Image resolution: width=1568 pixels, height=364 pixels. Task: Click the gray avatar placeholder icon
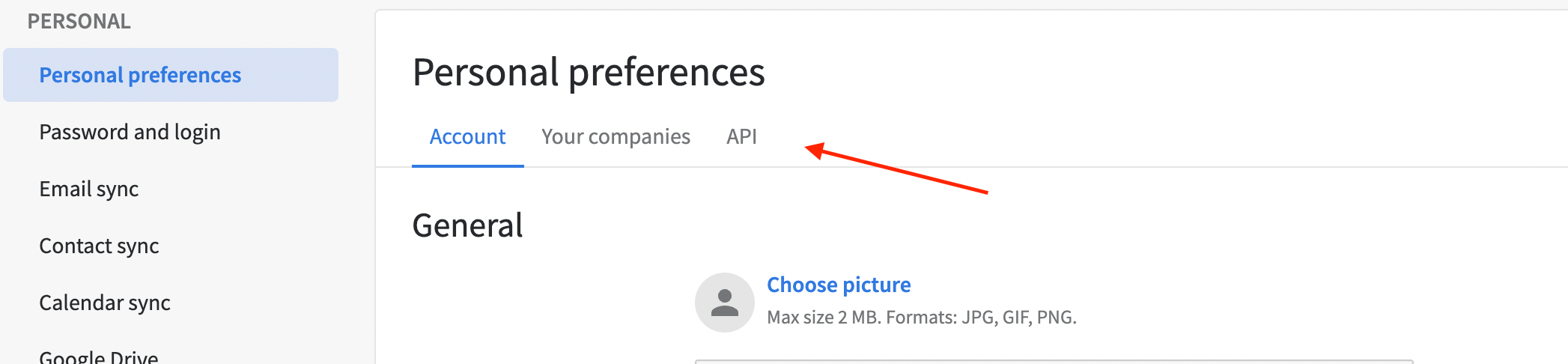point(724,303)
